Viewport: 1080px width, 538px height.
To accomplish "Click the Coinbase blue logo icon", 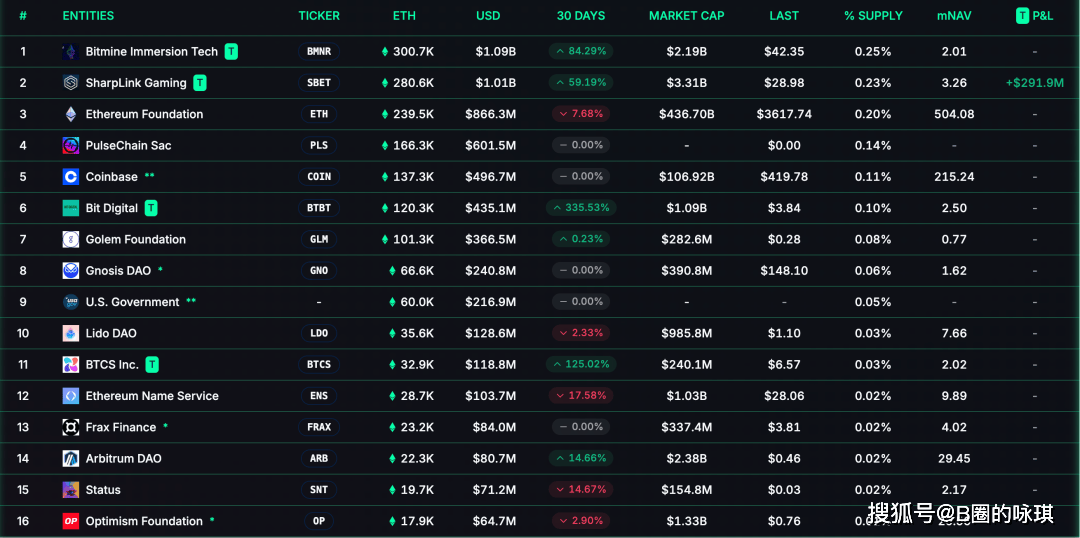I will pyautogui.click(x=71, y=177).
